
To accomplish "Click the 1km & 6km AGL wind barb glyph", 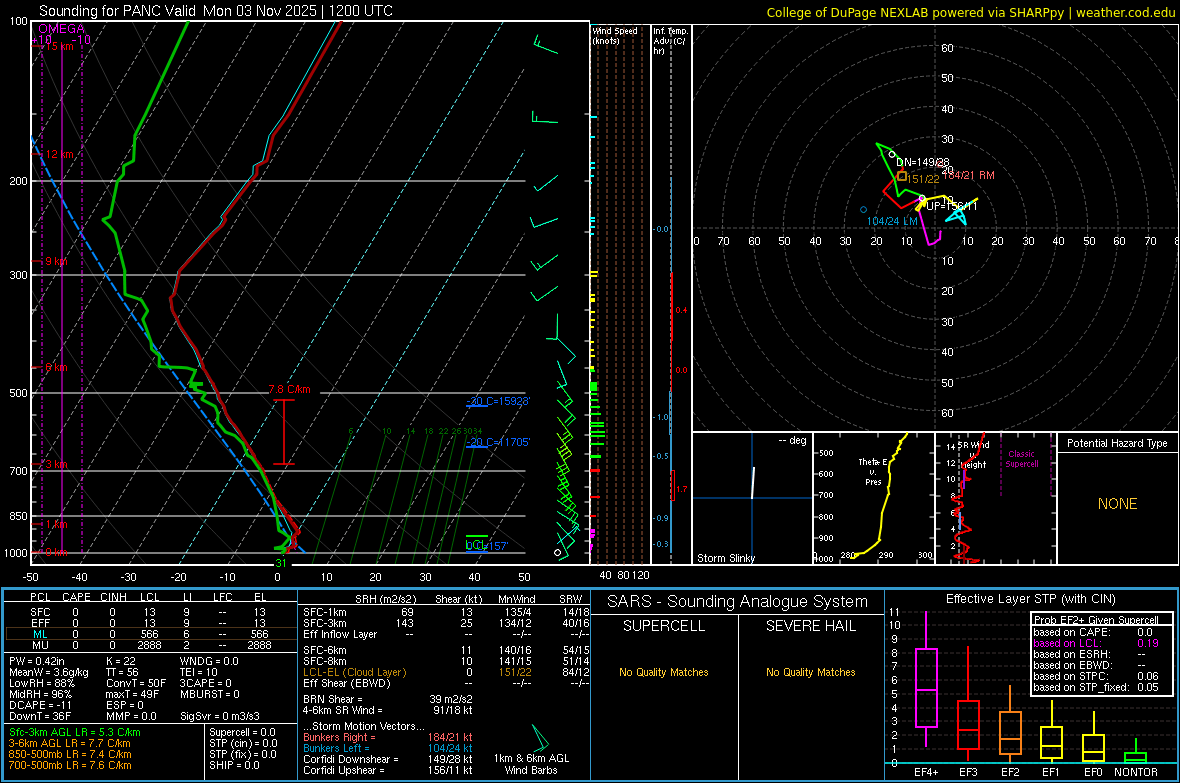I will tap(540, 736).
